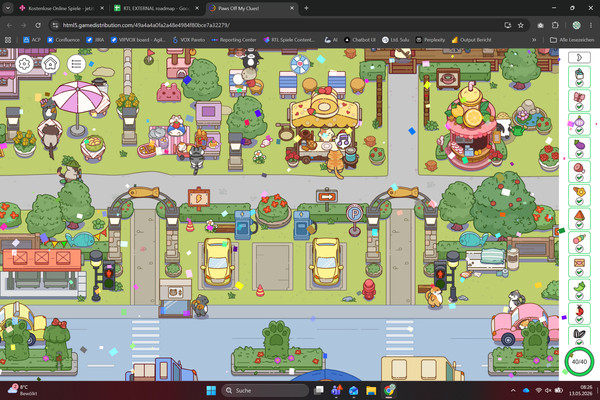The width and height of the screenshot is (600, 400).
Task: Open Task View from the taskbar
Action: [318, 390]
